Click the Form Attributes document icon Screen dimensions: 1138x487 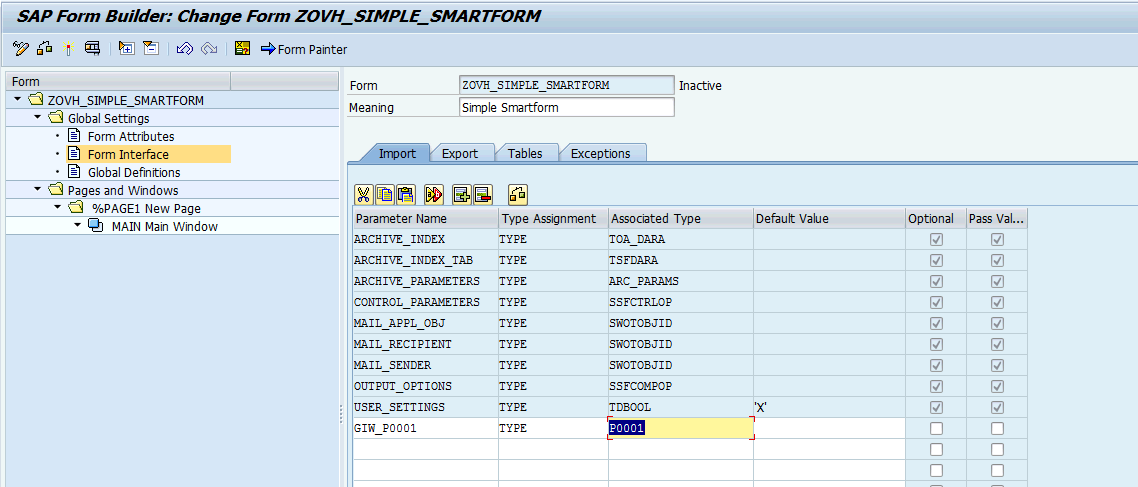[x=73, y=136]
